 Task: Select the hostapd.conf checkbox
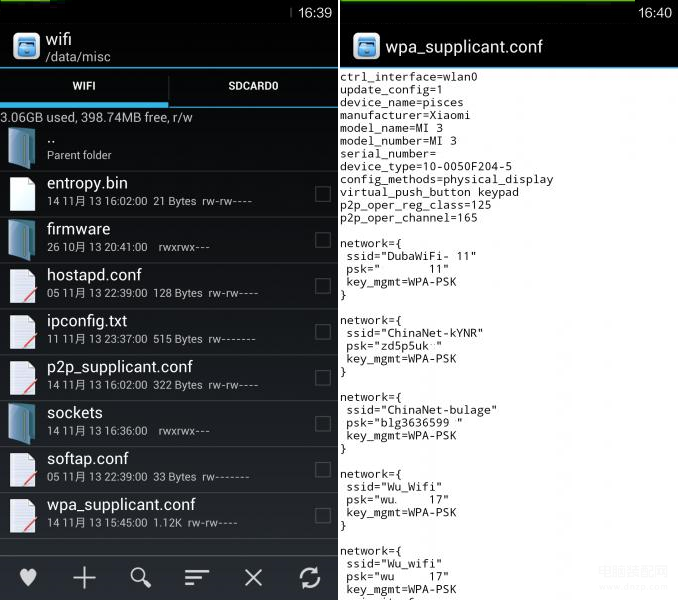(x=323, y=286)
